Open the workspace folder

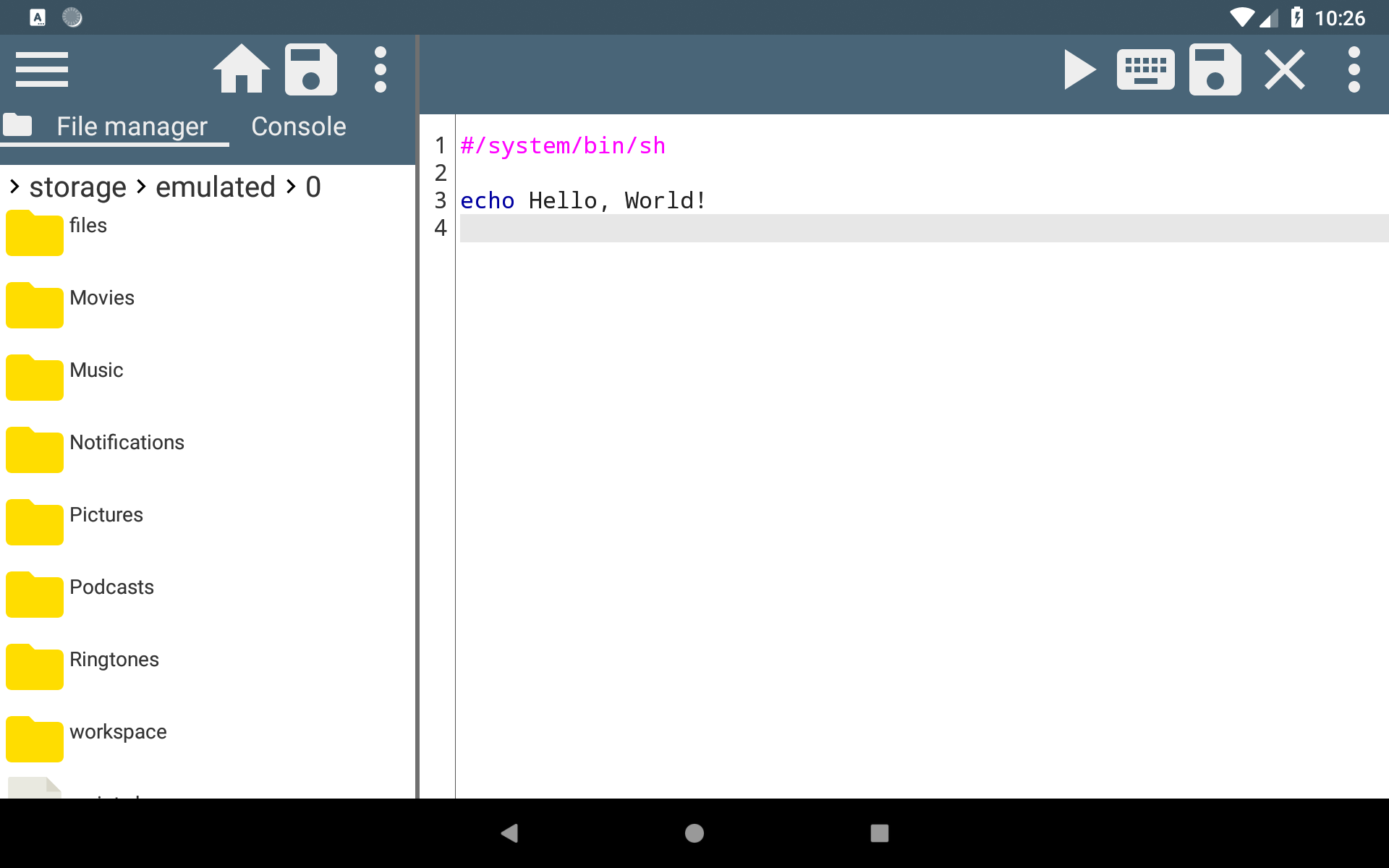coord(118,731)
